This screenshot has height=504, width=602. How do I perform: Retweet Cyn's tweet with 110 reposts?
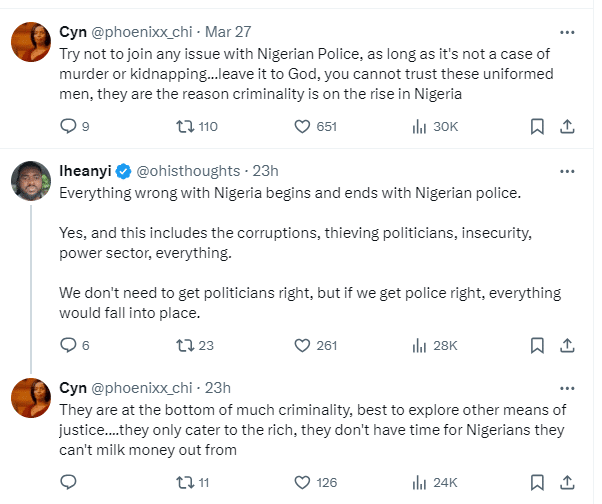[x=185, y=127]
